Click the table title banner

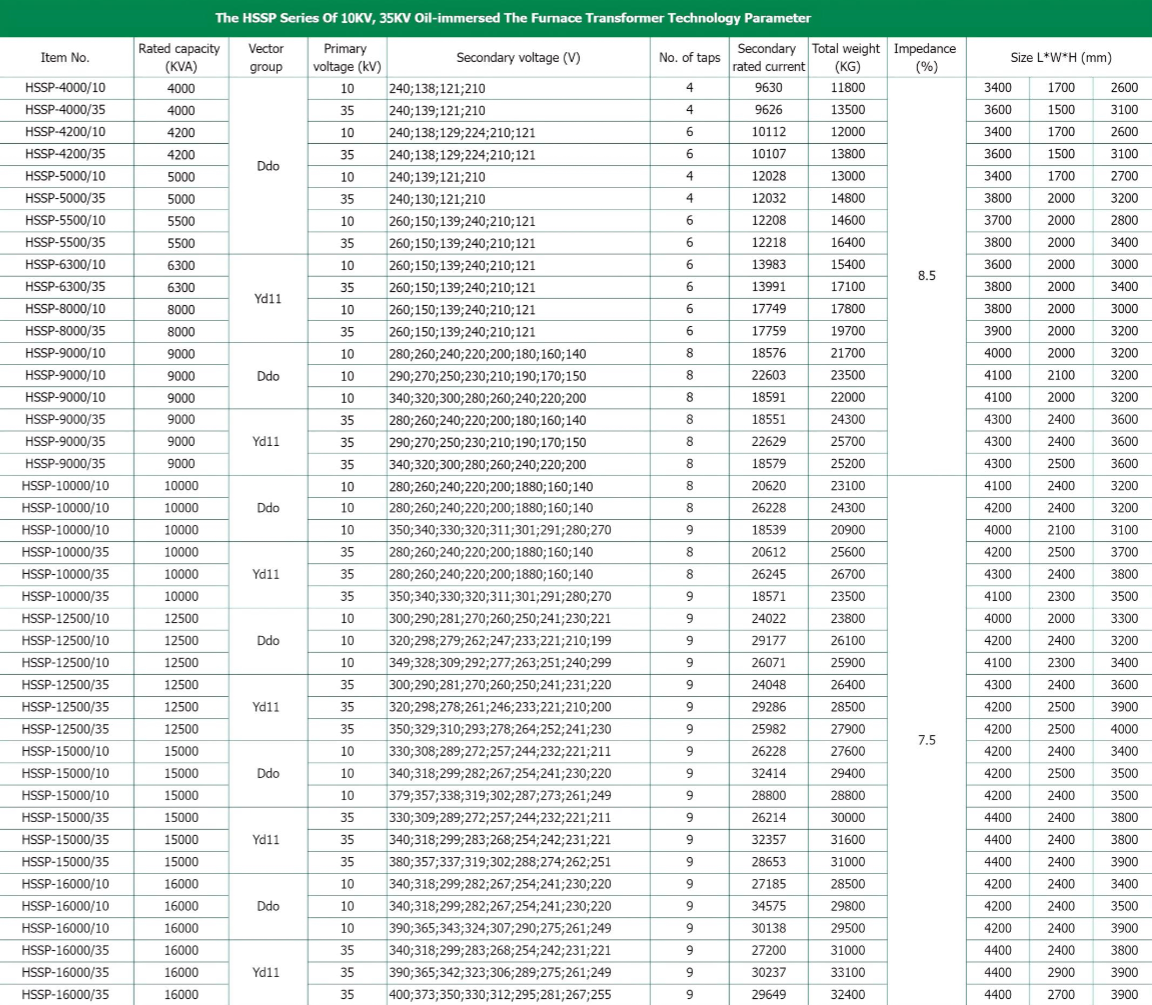[576, 18]
